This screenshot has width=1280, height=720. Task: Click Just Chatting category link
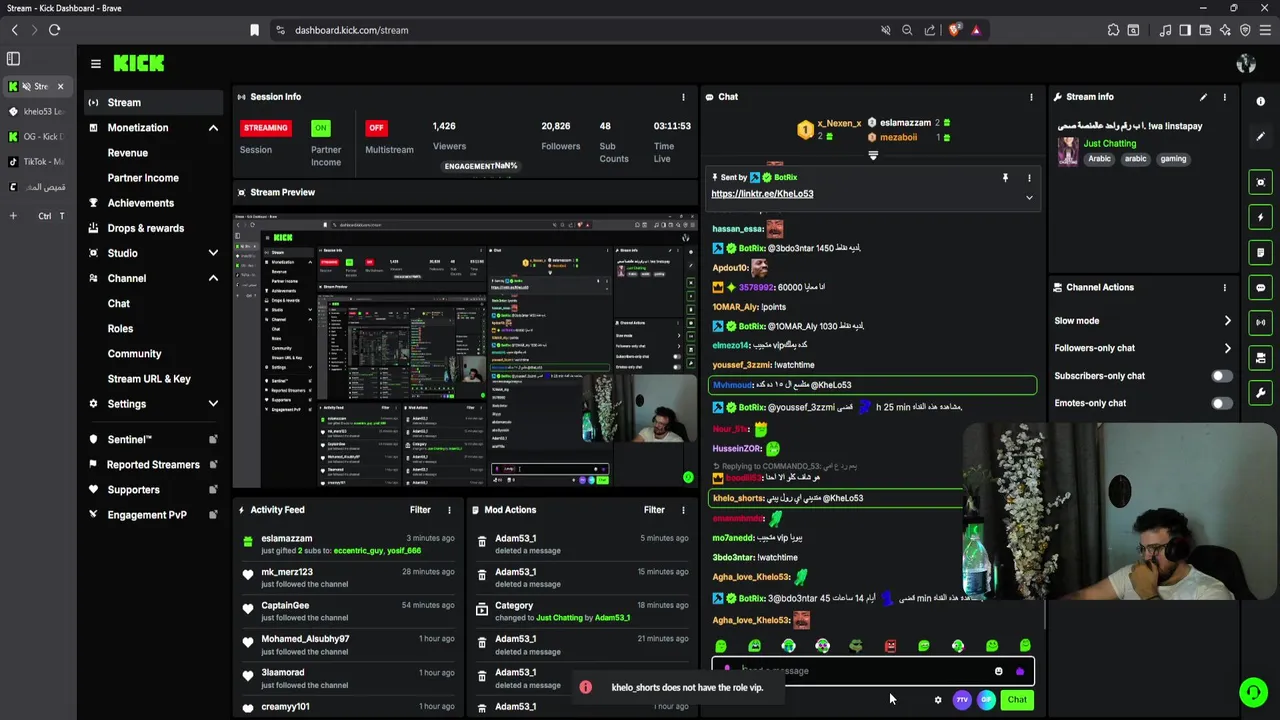1110,144
